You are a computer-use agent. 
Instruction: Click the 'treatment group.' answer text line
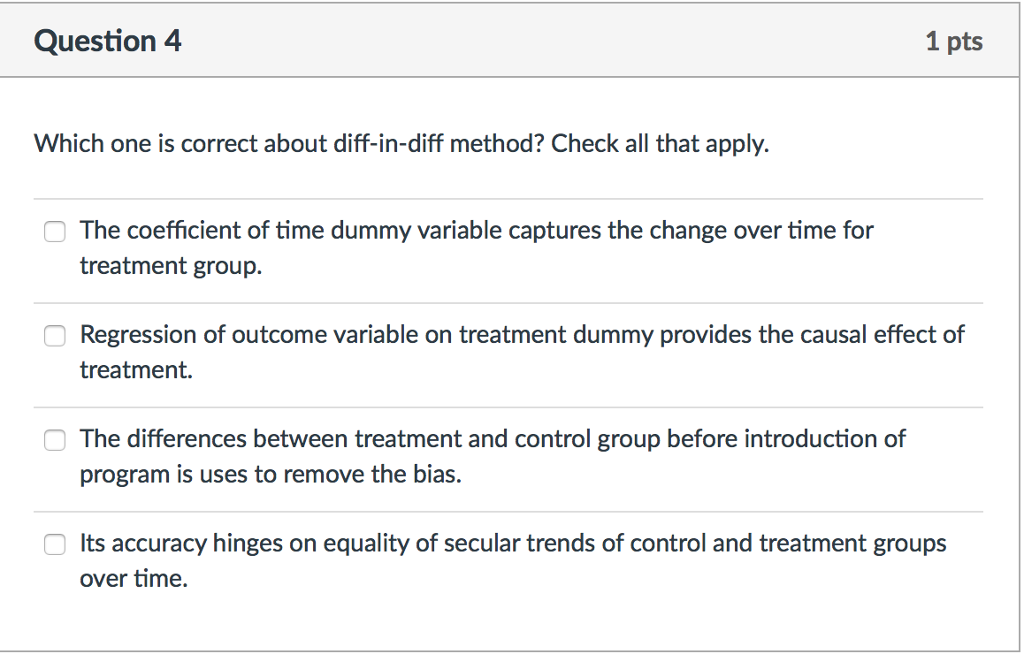170,266
